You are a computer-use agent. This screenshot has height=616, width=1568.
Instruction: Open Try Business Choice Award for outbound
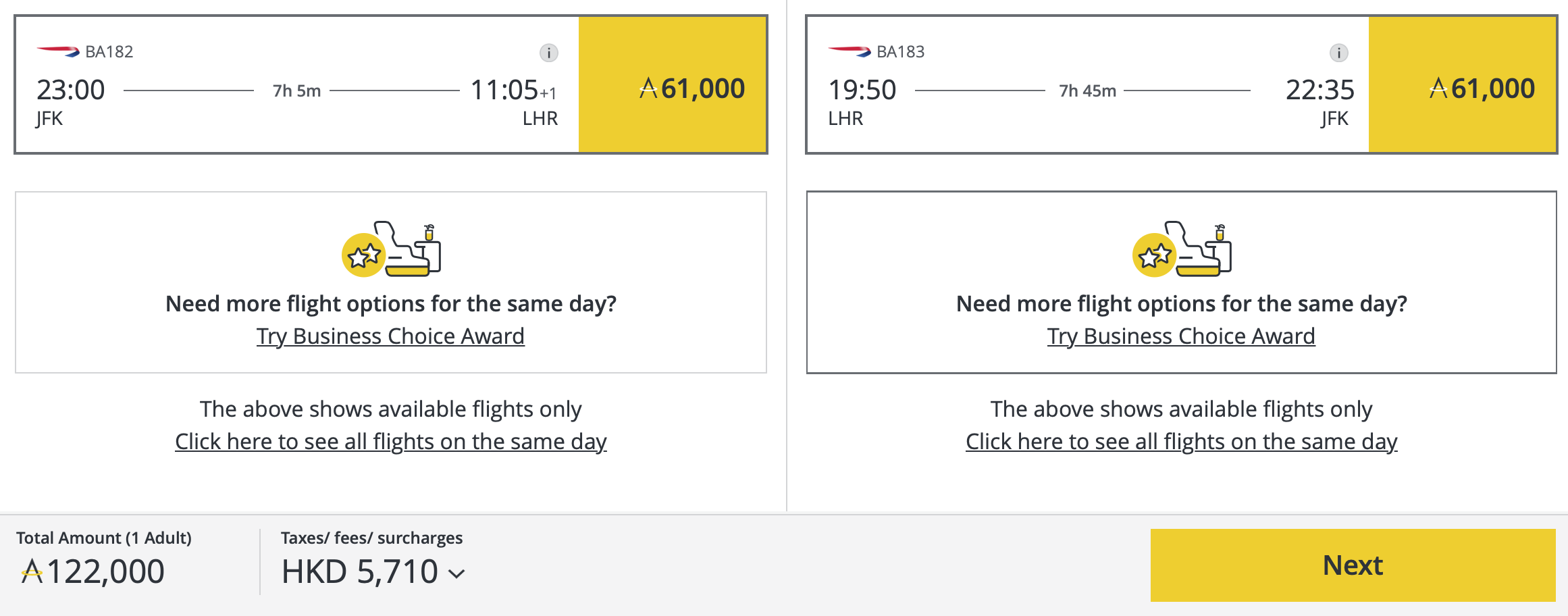[x=390, y=336]
